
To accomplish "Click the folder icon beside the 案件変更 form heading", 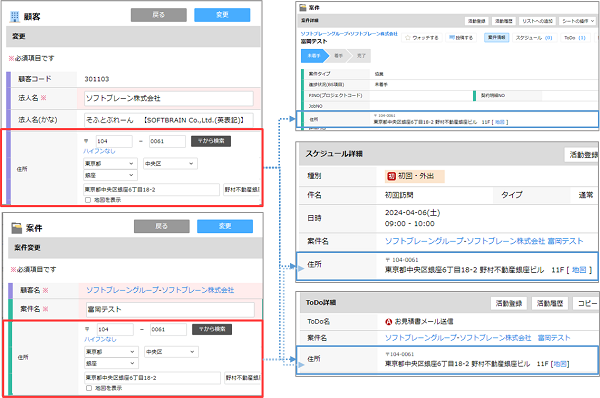I will [16, 228].
